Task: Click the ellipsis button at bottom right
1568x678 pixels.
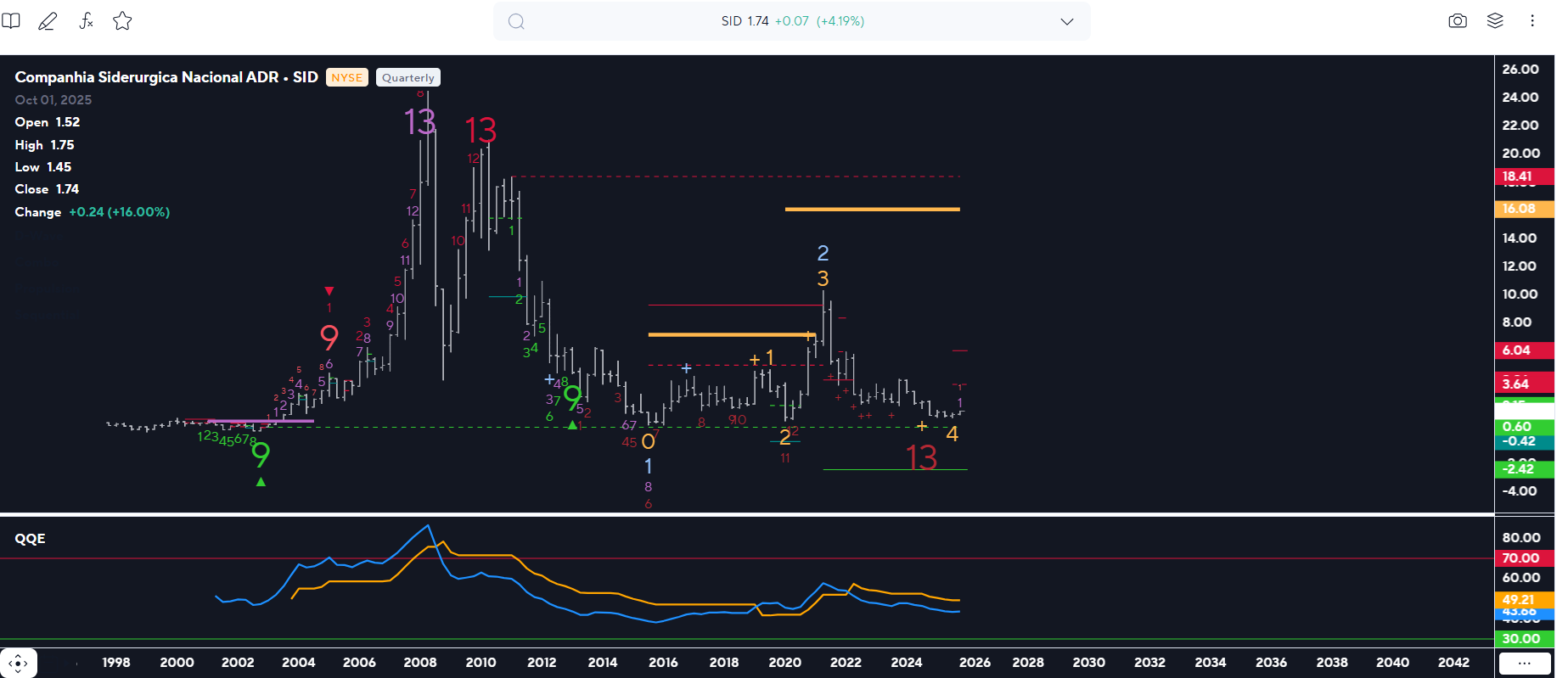Action: (x=1524, y=663)
